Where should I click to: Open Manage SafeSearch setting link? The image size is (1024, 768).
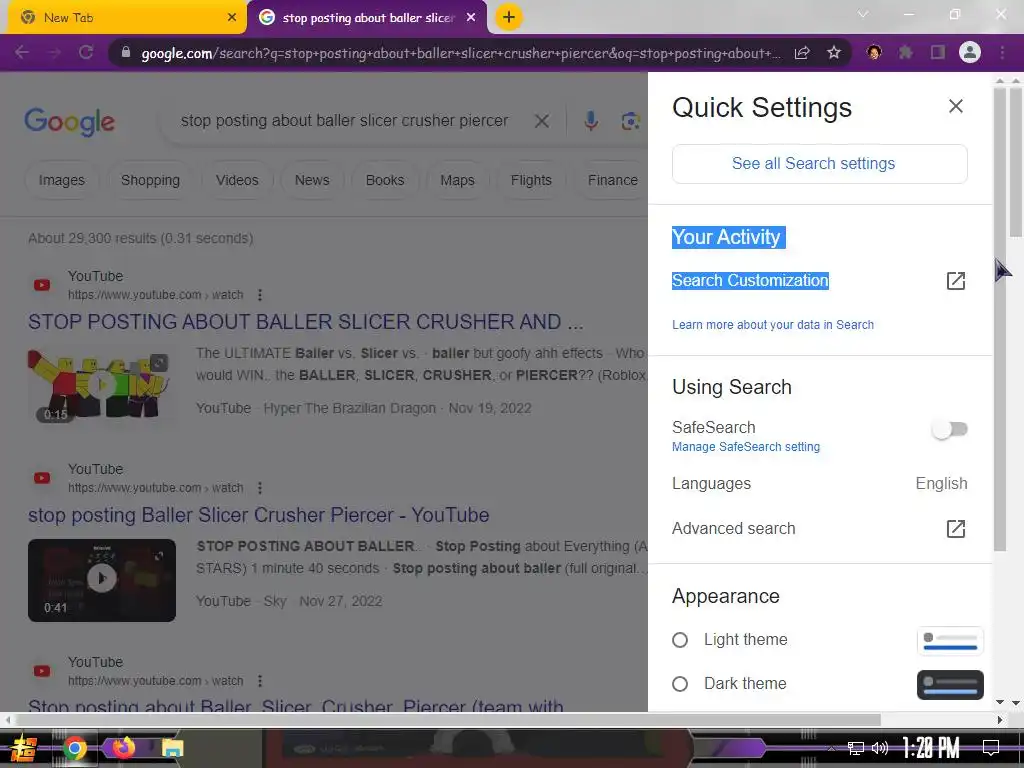pos(746,447)
